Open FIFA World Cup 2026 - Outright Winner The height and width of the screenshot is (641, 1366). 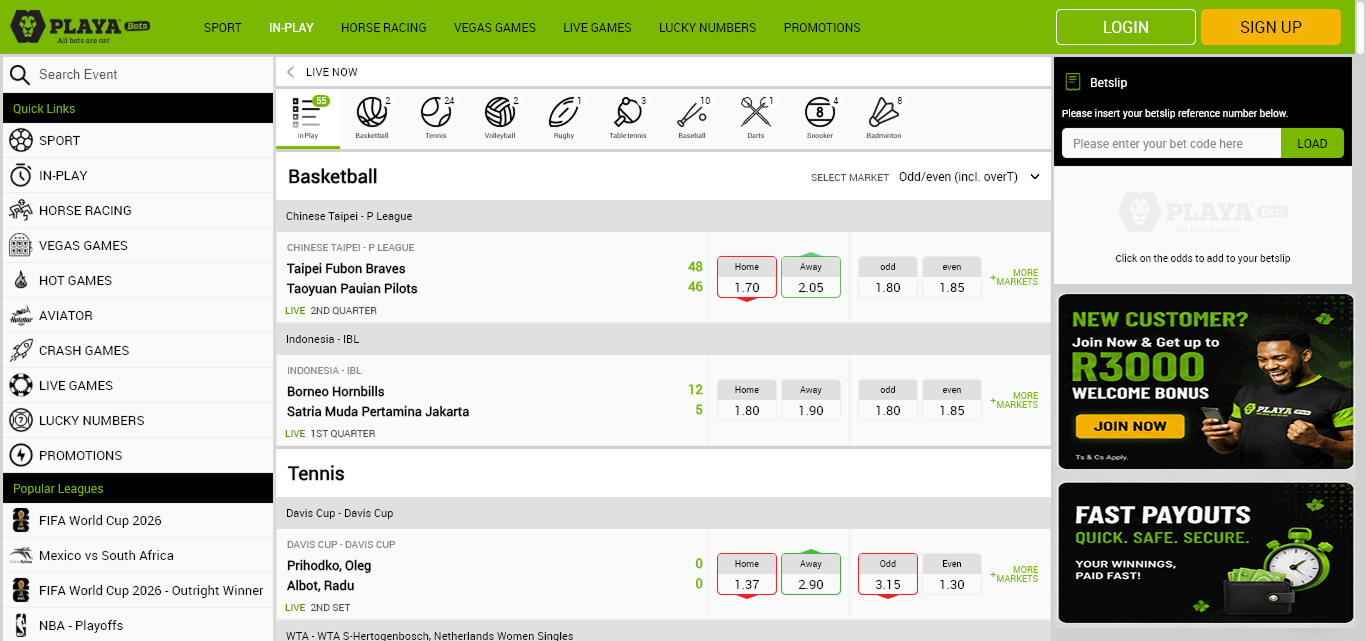click(138, 590)
